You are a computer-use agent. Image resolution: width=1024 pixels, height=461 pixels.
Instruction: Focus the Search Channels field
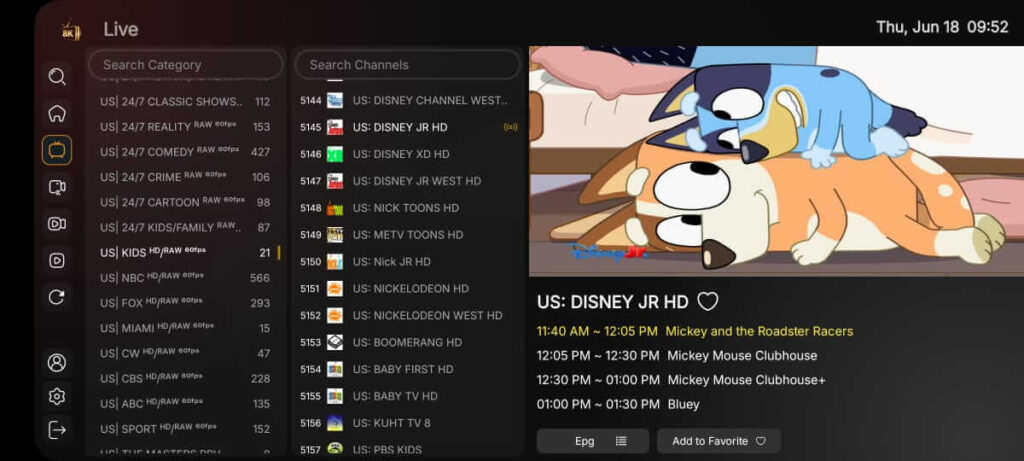(x=408, y=65)
